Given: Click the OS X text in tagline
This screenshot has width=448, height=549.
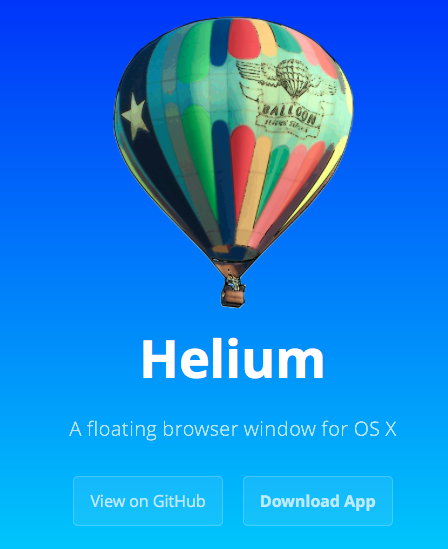Looking at the screenshot, I should [375, 429].
